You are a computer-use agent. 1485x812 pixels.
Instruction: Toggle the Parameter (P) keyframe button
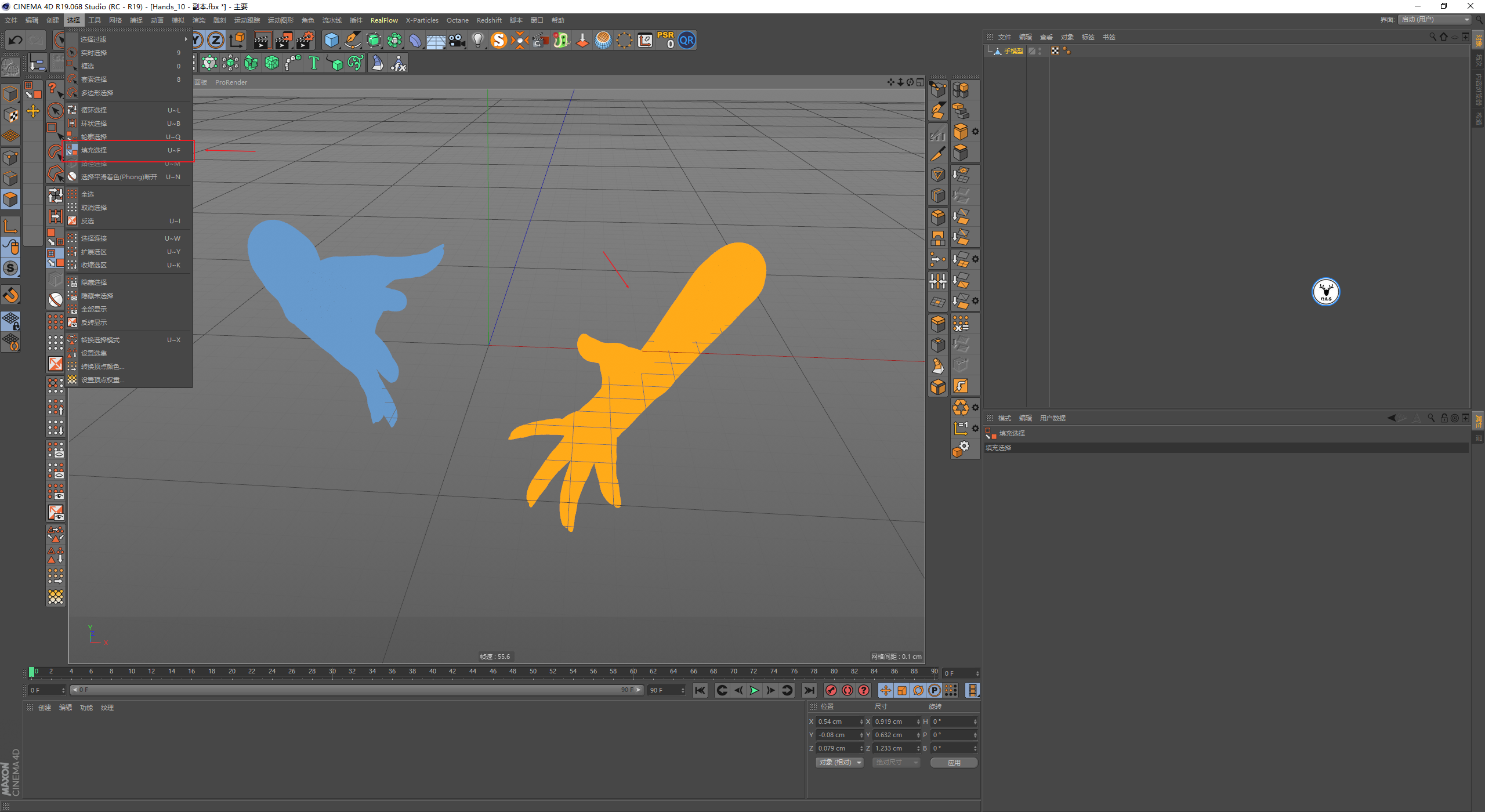tap(935, 690)
